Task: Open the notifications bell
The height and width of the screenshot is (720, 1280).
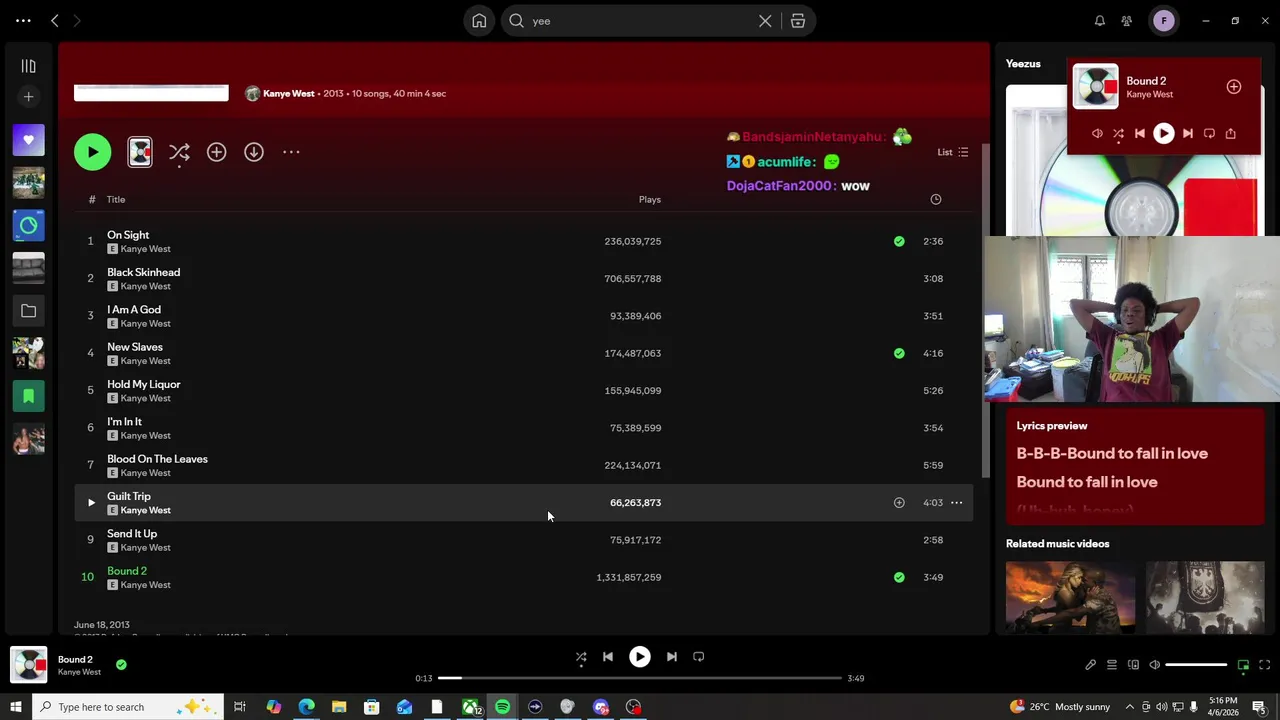Action: coord(1099,21)
